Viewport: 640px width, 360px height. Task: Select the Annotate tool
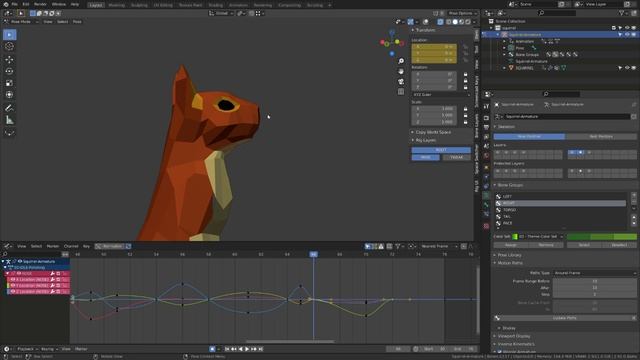click(9, 108)
